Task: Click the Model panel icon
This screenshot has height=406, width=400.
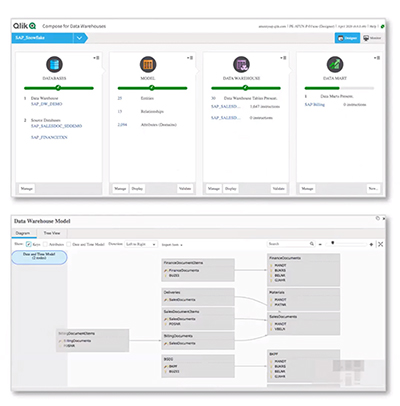Action: (148, 64)
